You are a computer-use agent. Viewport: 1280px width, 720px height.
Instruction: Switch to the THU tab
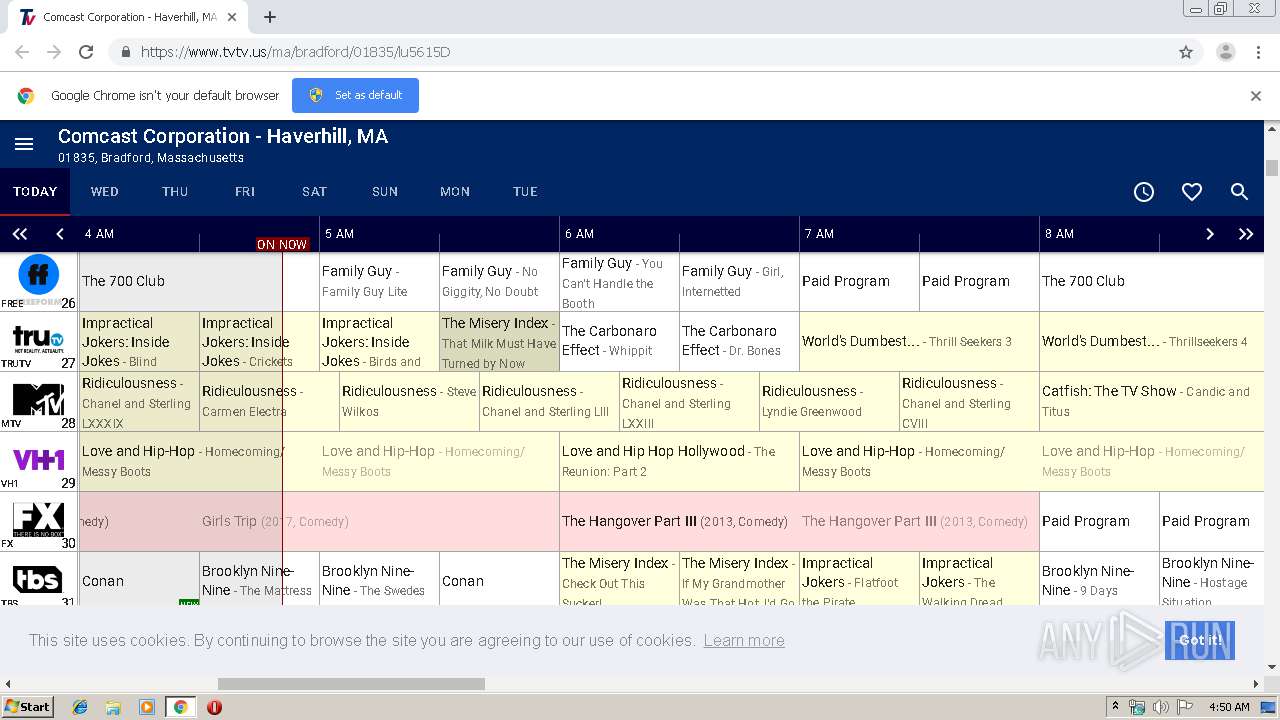[175, 192]
